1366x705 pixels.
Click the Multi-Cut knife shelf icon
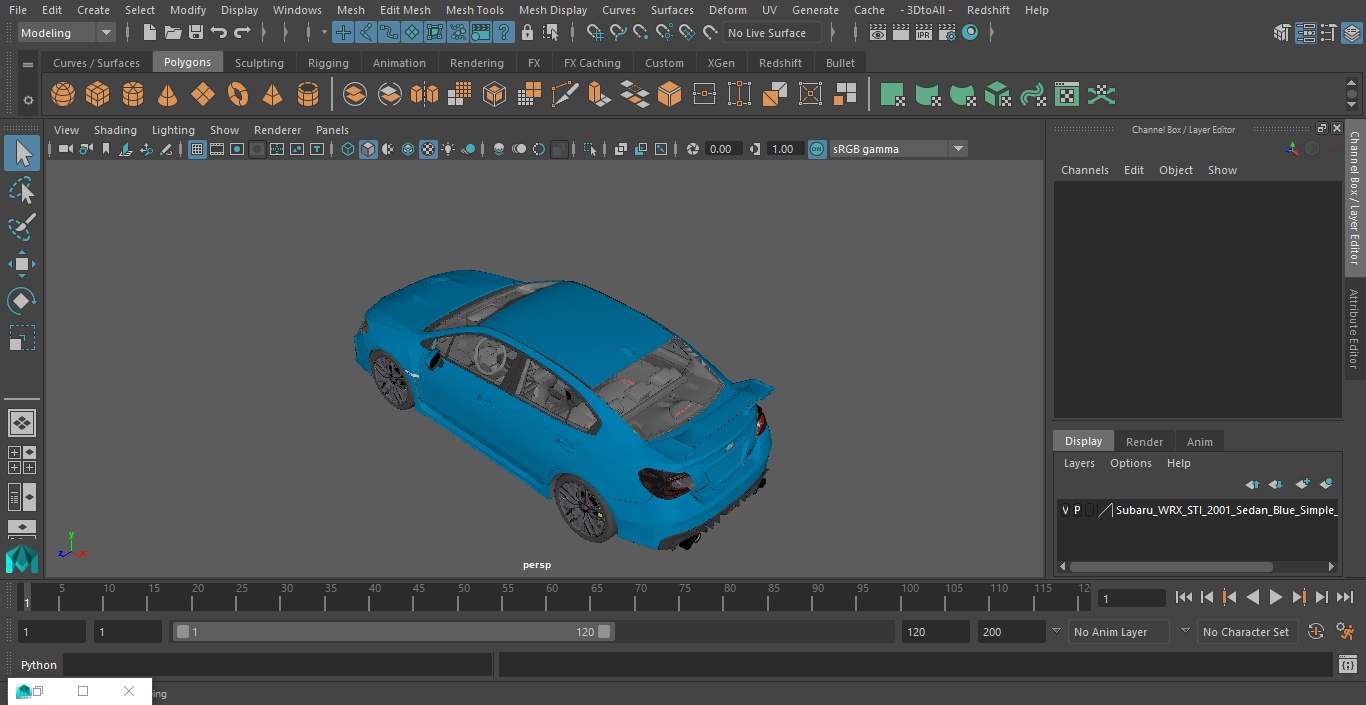coord(565,95)
